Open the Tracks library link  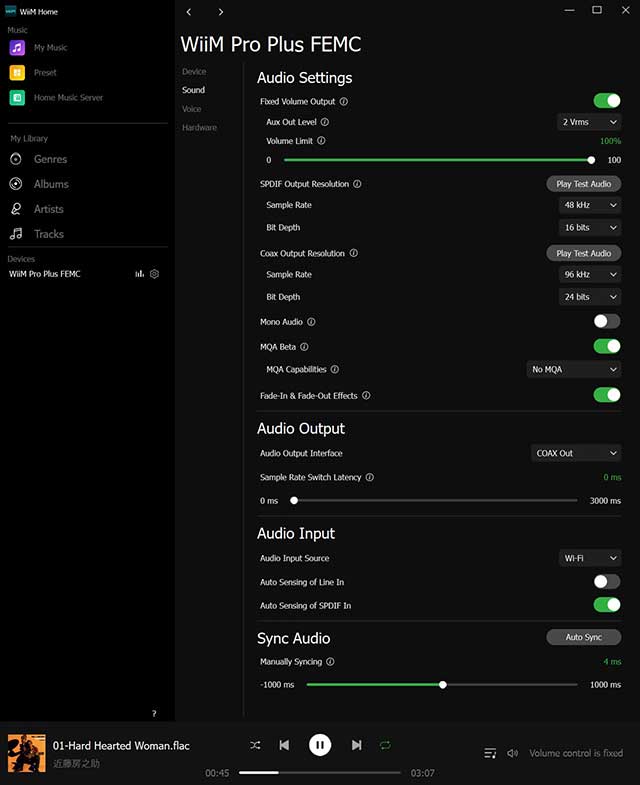coord(49,234)
